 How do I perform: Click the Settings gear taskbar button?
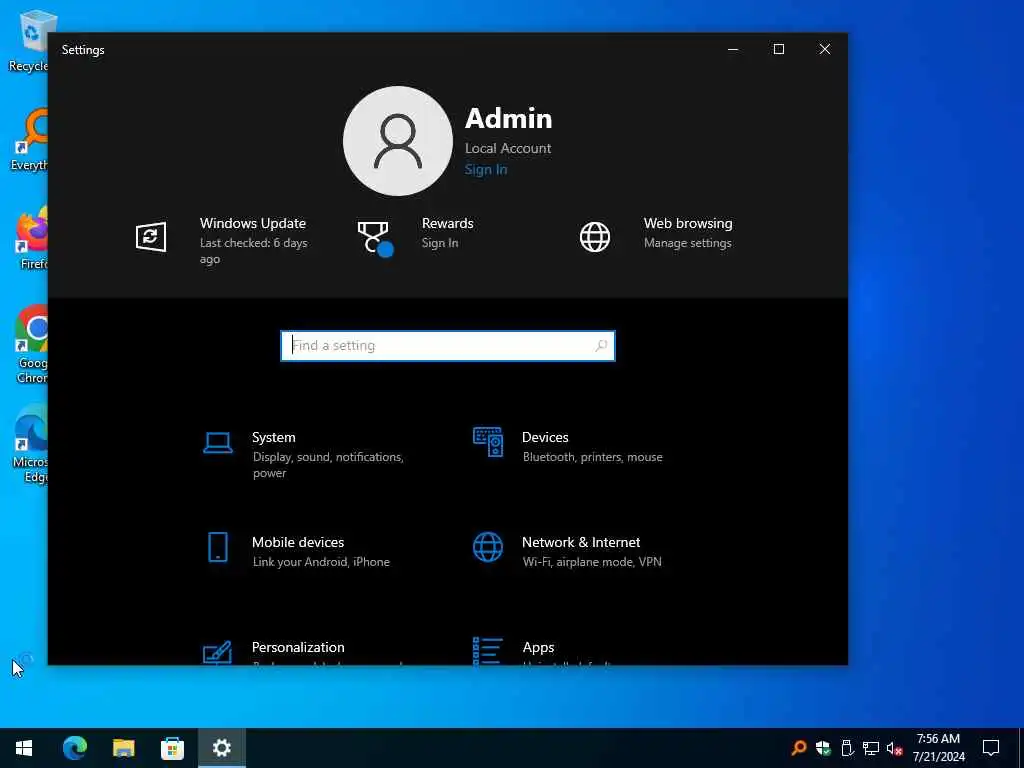coord(221,748)
